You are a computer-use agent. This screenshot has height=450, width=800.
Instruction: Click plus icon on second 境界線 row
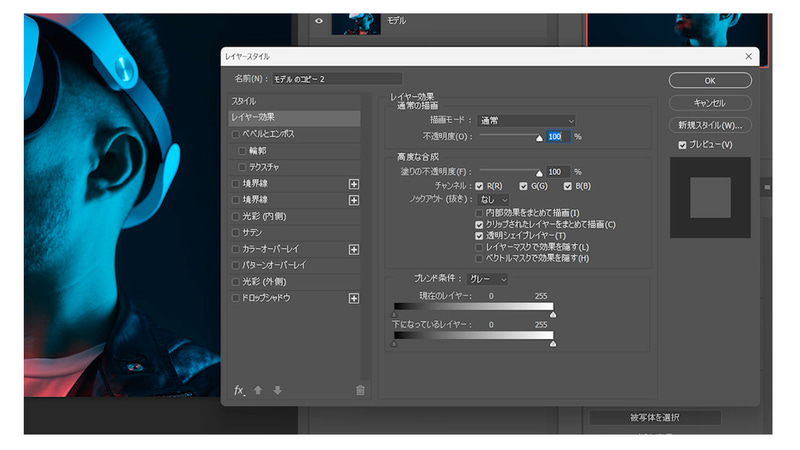coord(354,200)
